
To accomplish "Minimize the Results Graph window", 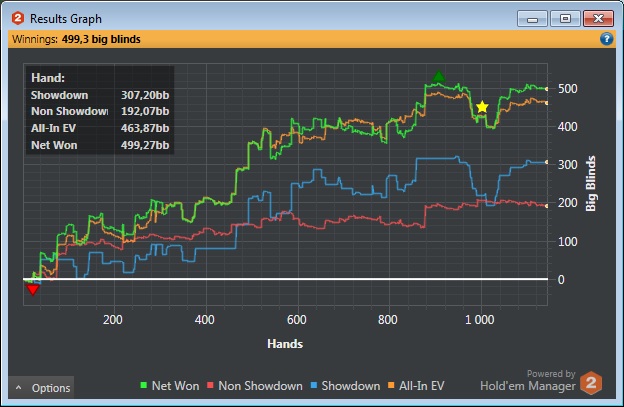I will pos(532,19).
